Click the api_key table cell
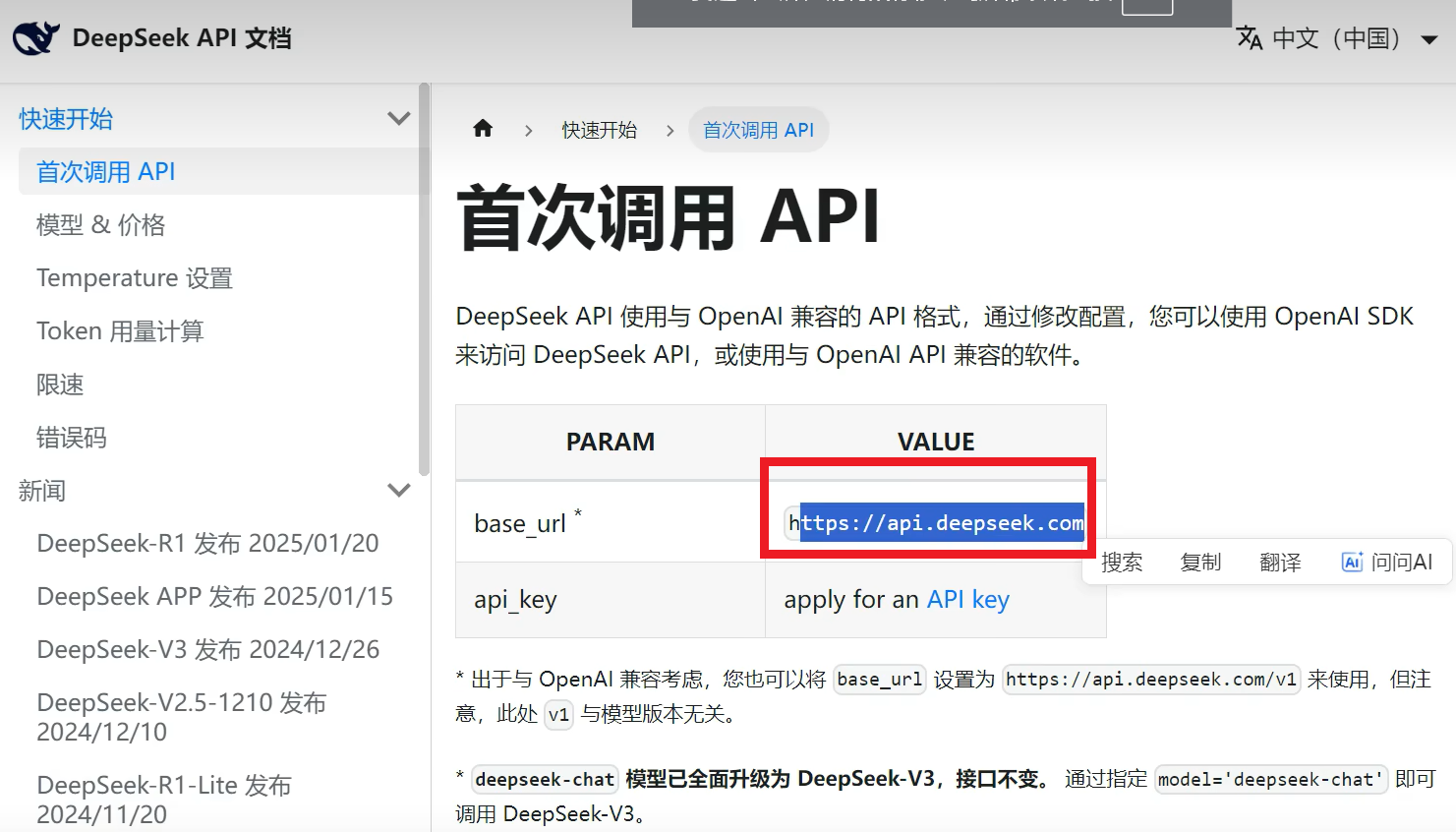The image size is (1456, 832). pos(611,600)
